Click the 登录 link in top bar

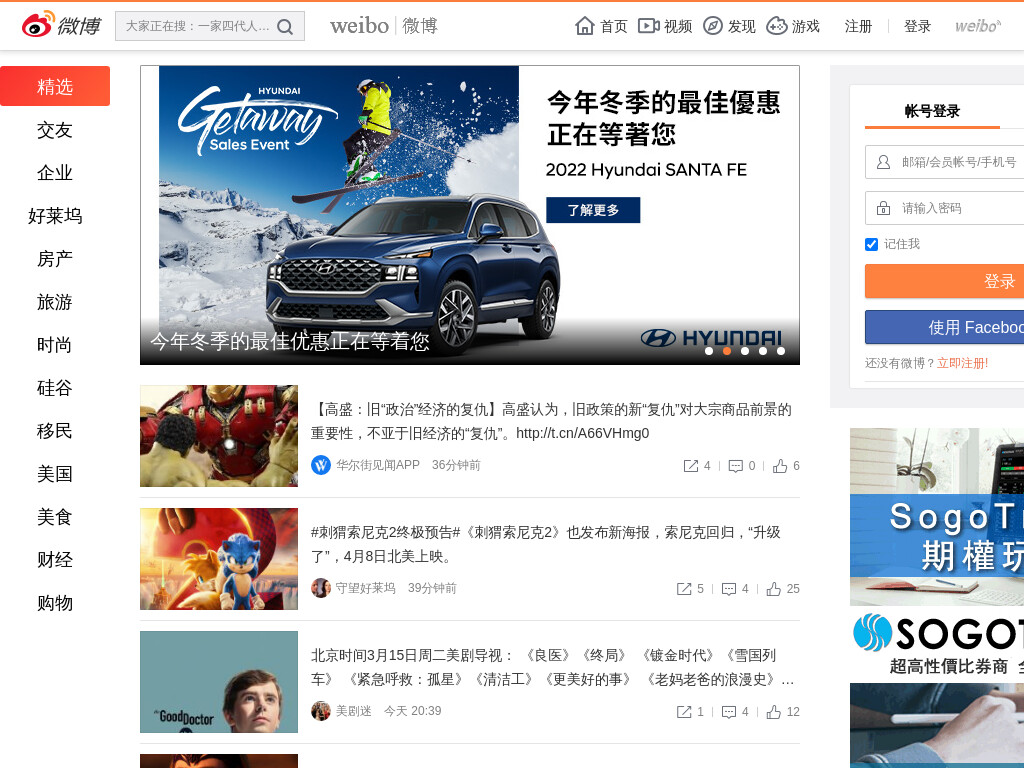pos(917,26)
